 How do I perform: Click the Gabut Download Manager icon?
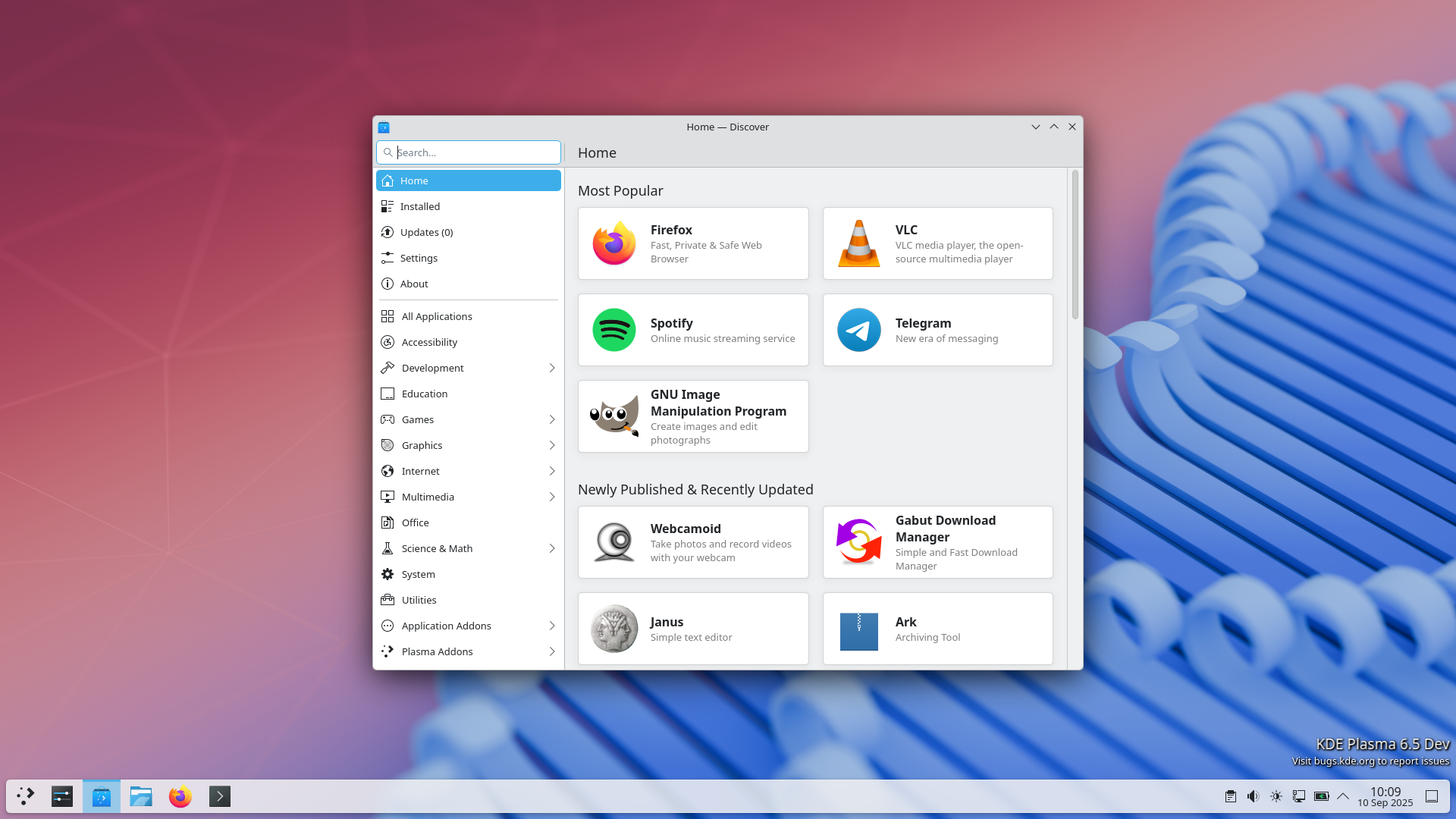click(858, 542)
